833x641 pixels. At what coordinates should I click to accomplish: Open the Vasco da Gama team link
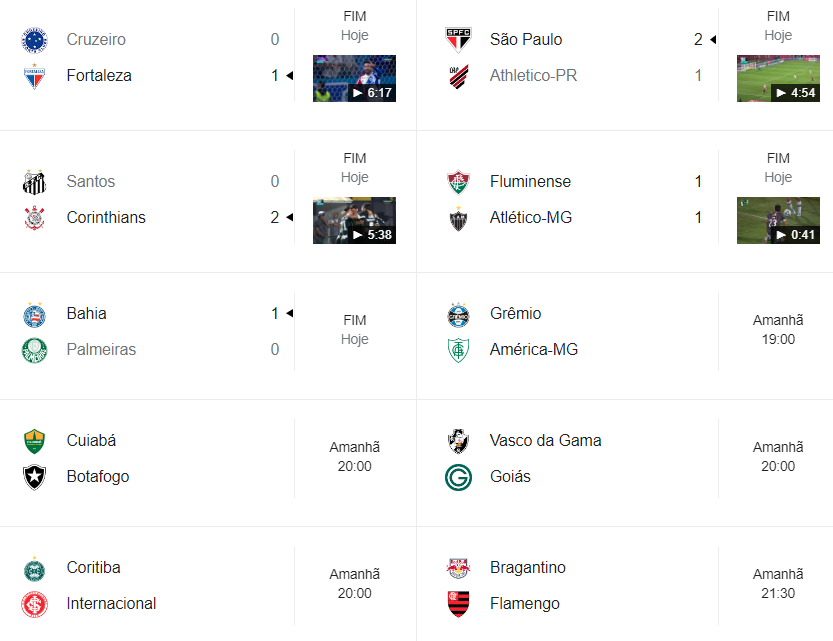(545, 441)
